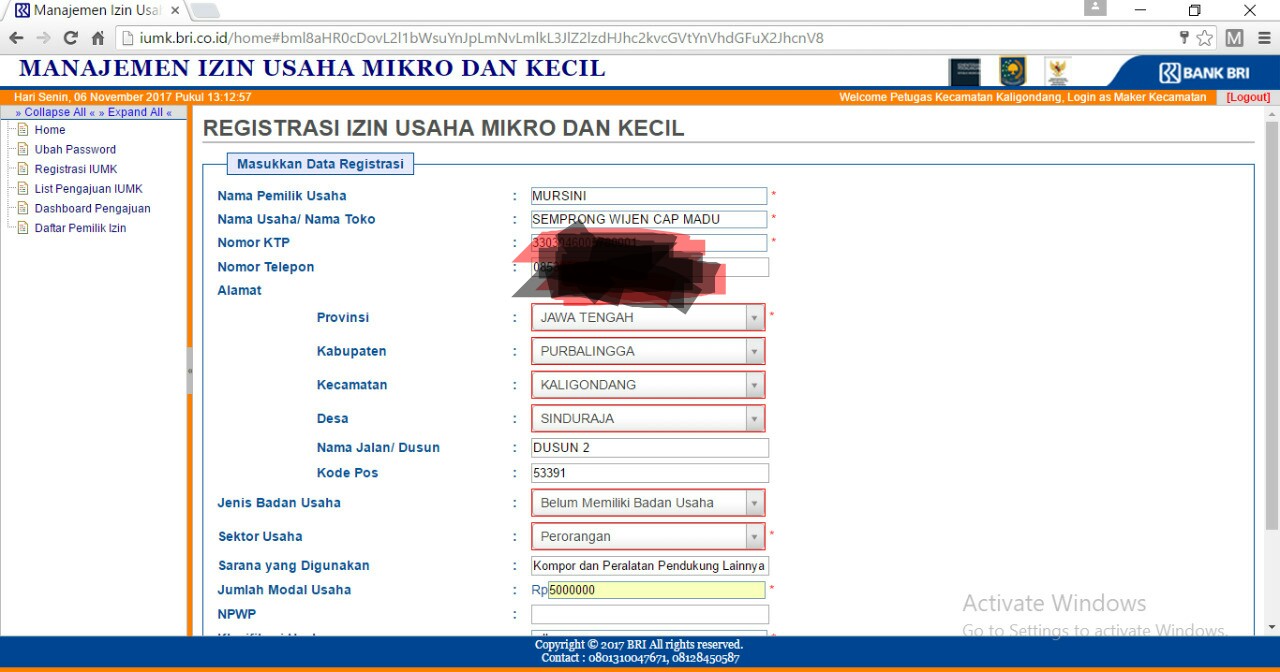Click the Alamat label
This screenshot has height=672, width=1280.
(x=240, y=290)
